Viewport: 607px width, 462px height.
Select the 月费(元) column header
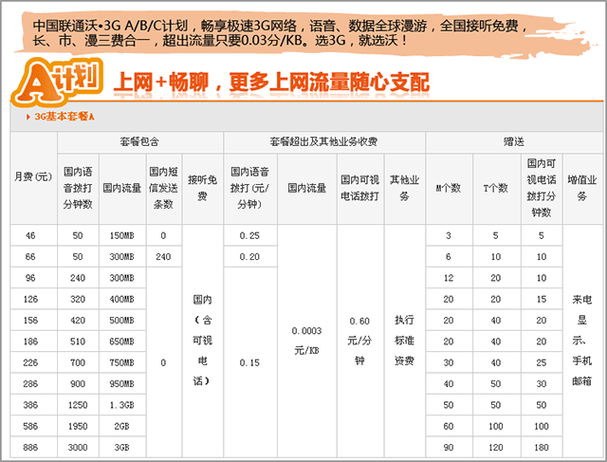click(33, 177)
